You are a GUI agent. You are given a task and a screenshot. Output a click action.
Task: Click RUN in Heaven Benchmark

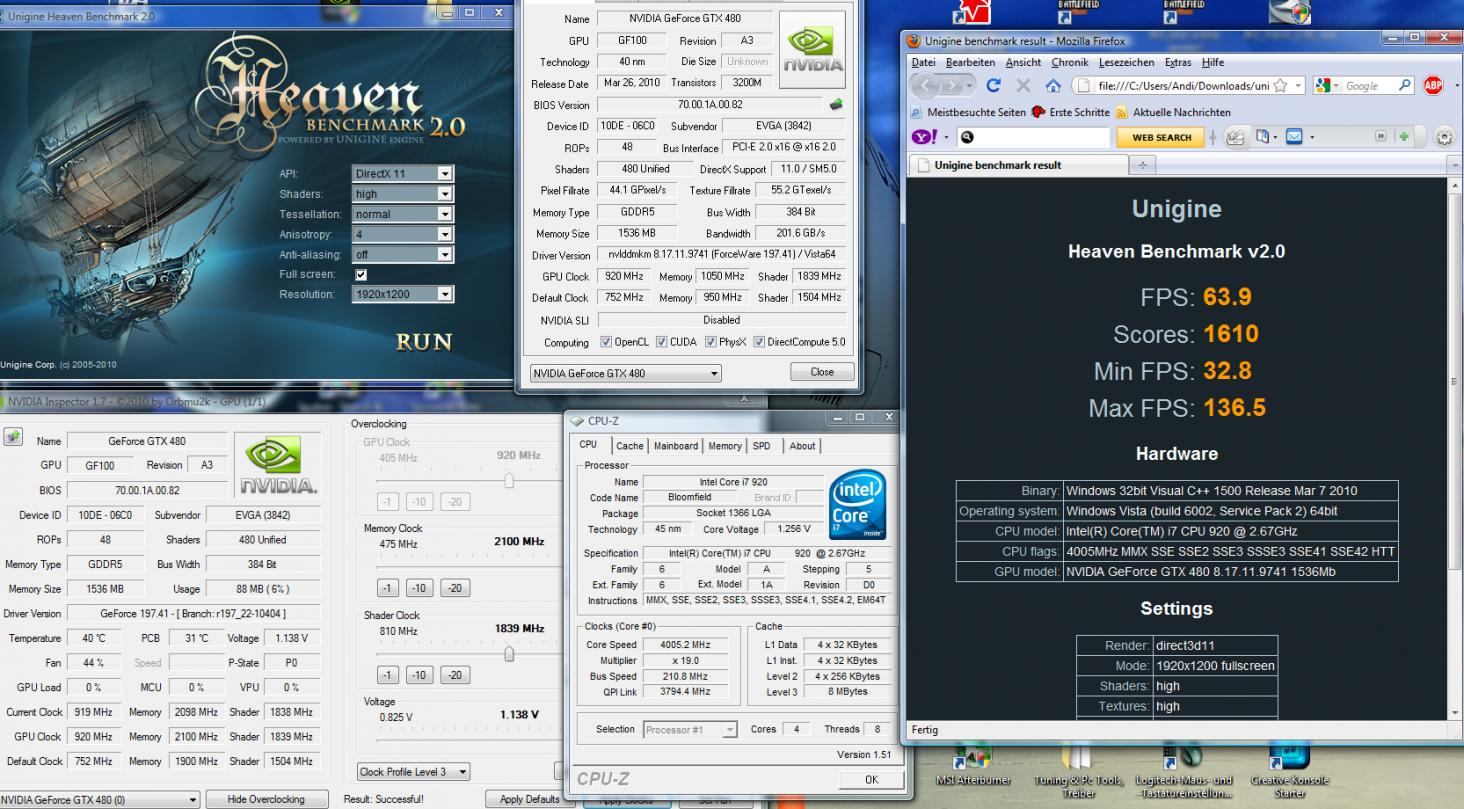point(424,342)
